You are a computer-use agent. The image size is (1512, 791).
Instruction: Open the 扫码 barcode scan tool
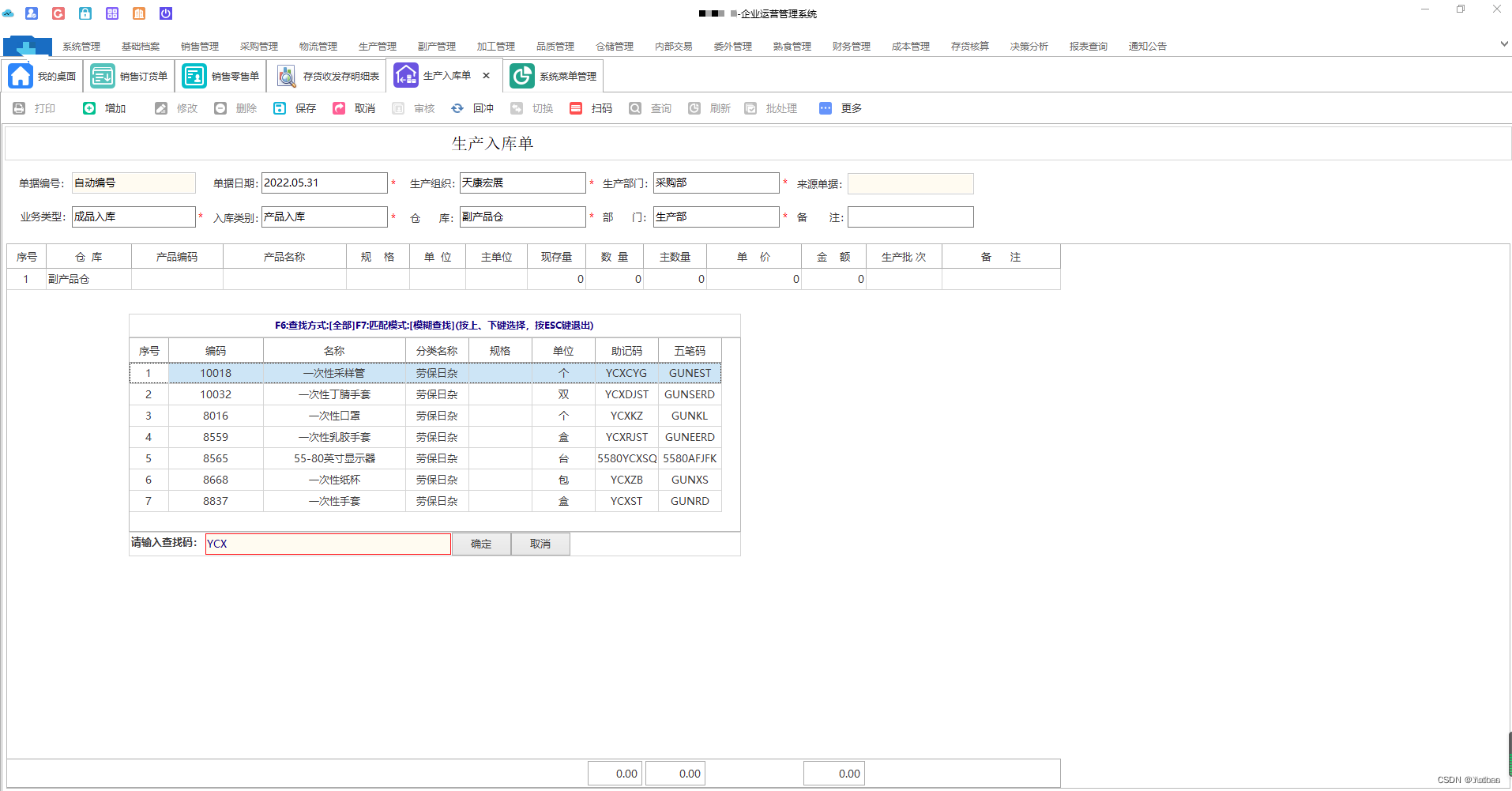click(x=590, y=108)
